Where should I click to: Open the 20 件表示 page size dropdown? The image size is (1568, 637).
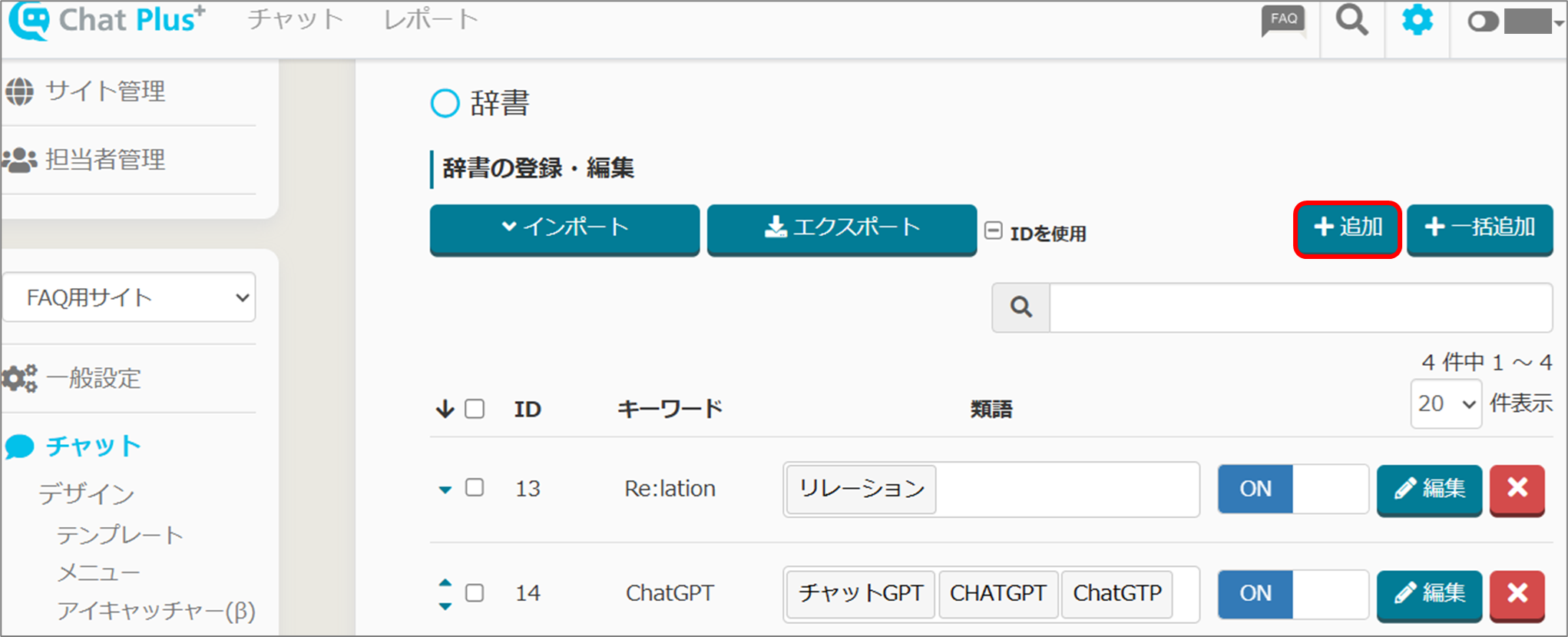pyautogui.click(x=1446, y=403)
